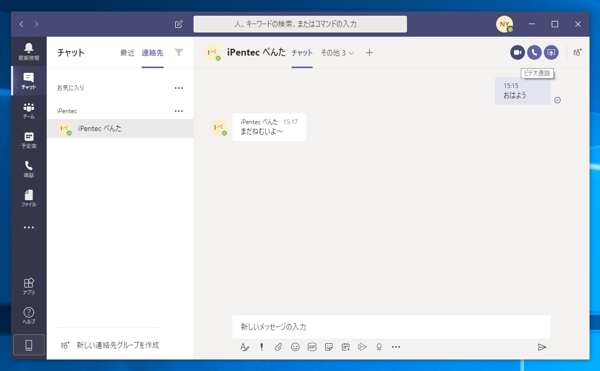The image size is (600, 371).
Task: Send the message
Action: (x=542, y=347)
